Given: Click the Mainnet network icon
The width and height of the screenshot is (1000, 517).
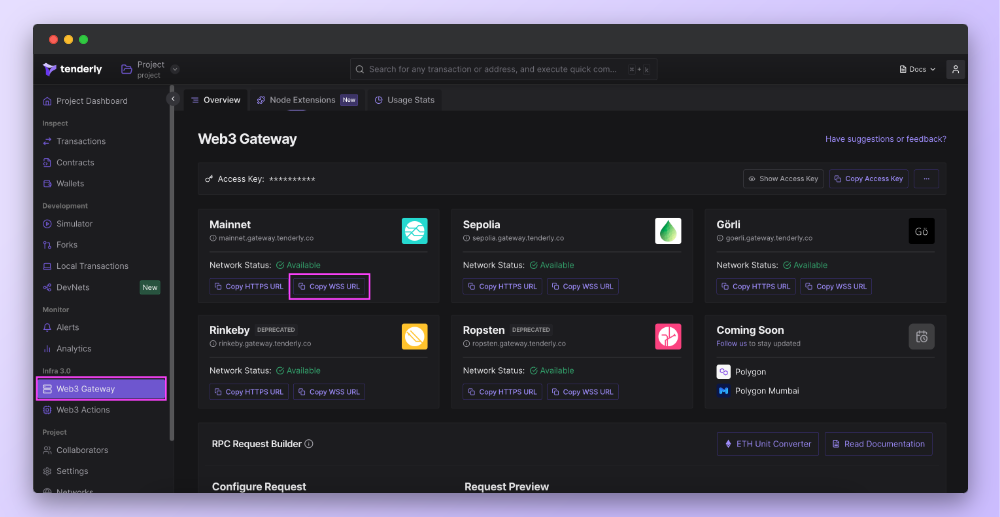Looking at the screenshot, I should click(x=414, y=231).
